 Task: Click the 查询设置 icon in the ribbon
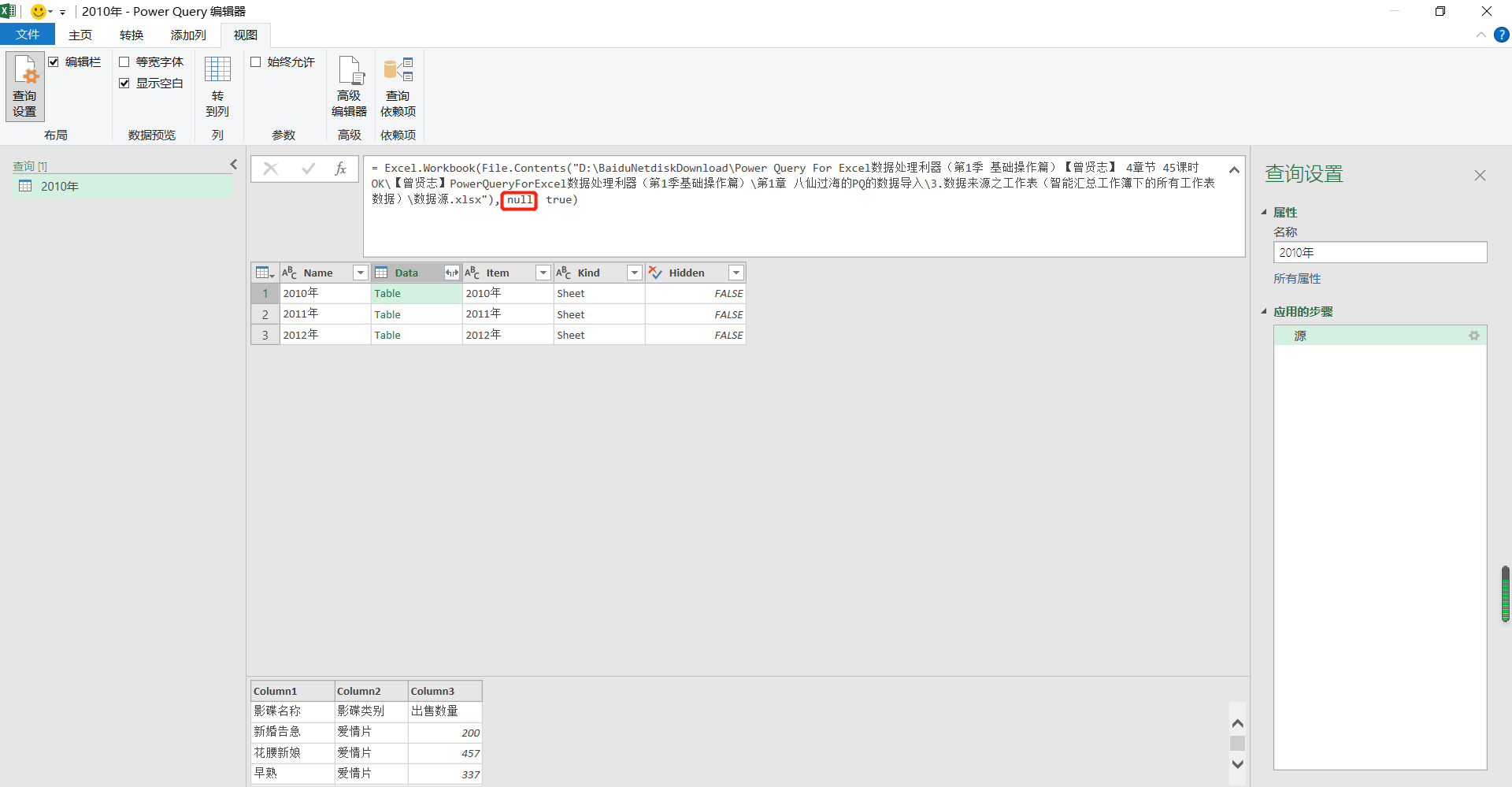24,85
